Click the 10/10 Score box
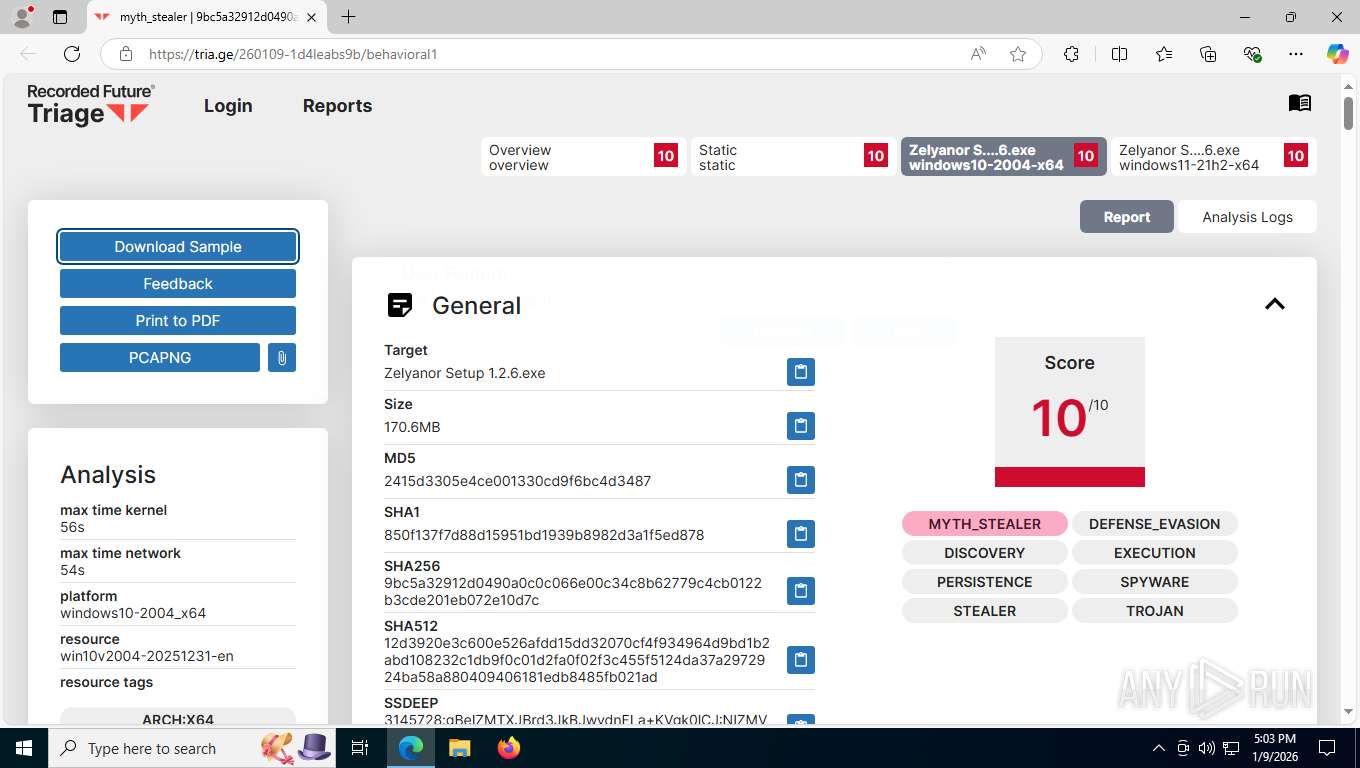 [x=1070, y=412]
